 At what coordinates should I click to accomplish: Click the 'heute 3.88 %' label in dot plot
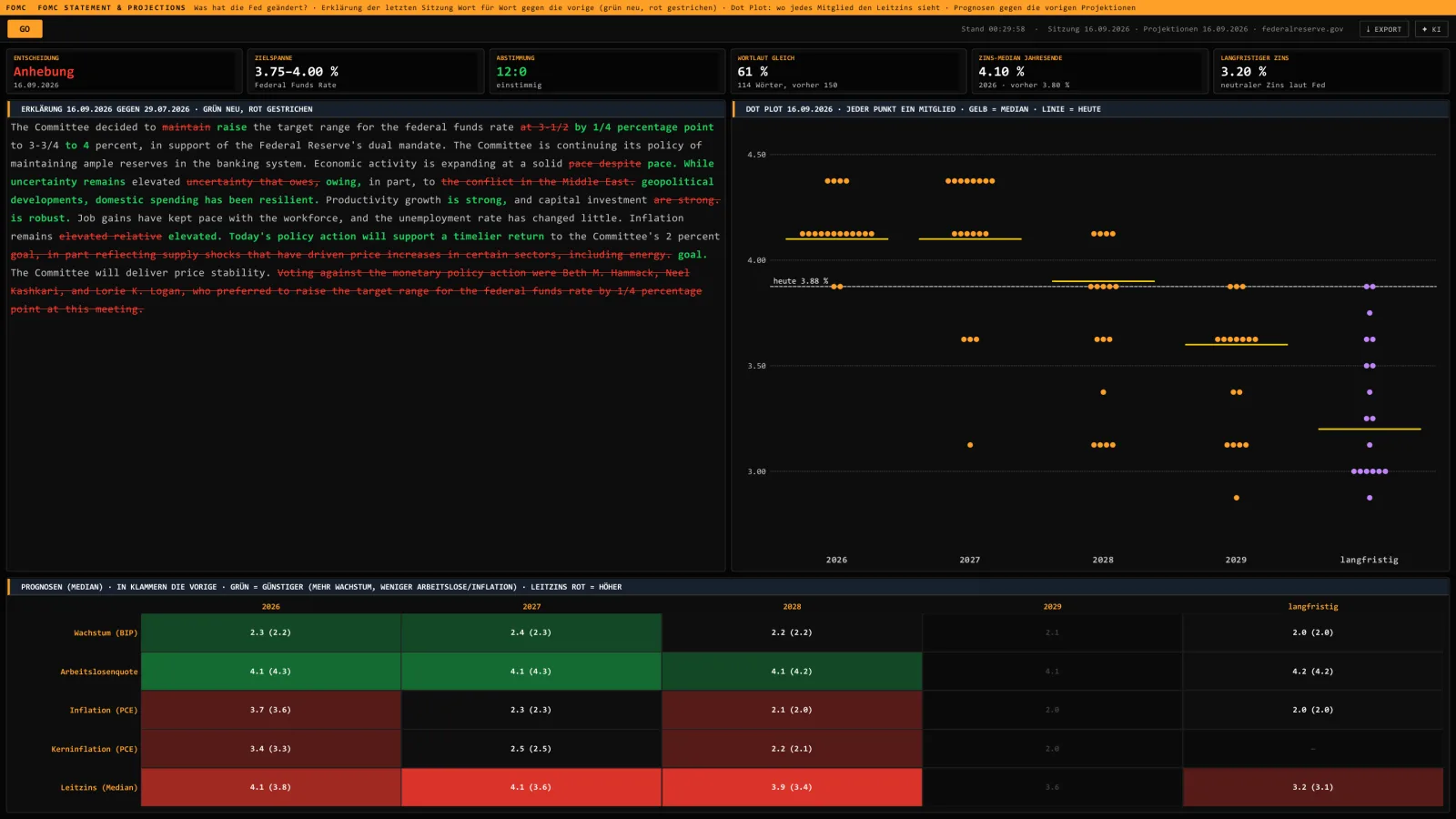[x=801, y=281]
